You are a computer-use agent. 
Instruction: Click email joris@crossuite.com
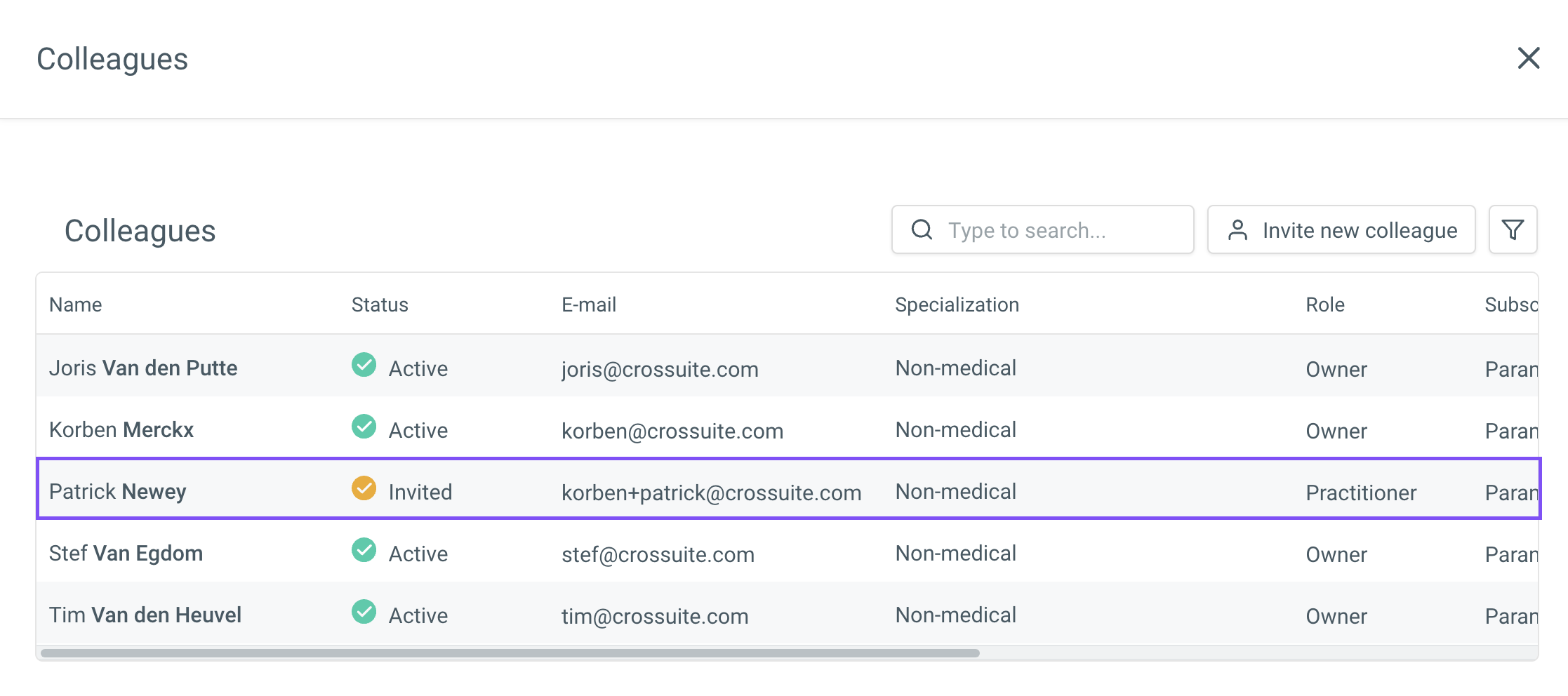click(660, 370)
